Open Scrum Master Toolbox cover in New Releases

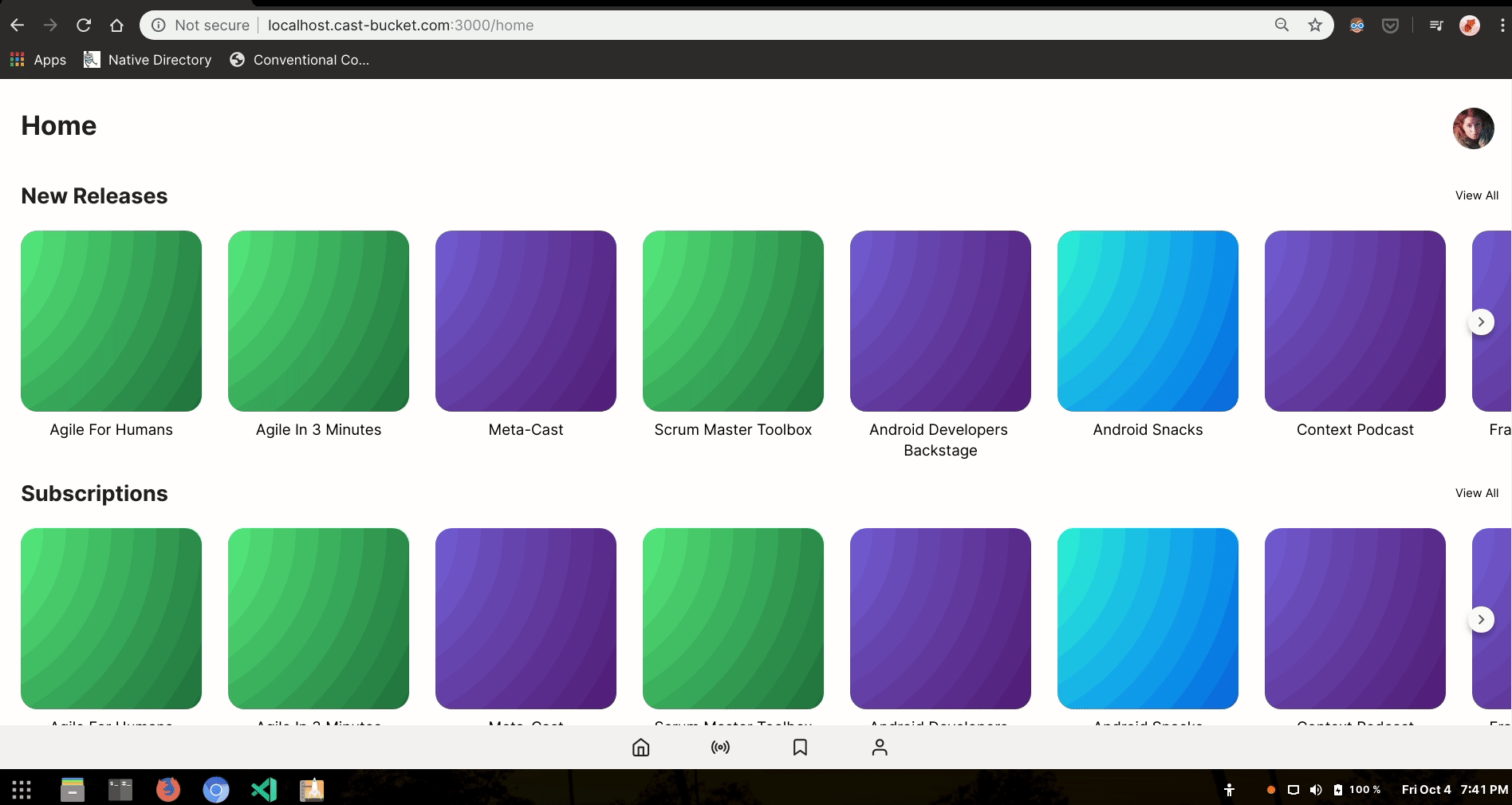click(x=733, y=321)
